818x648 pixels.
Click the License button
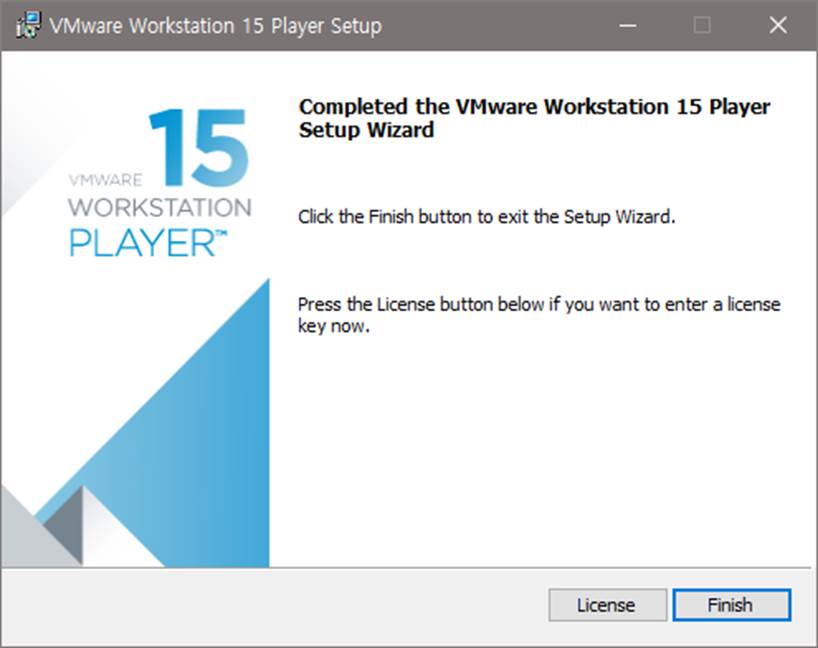pyautogui.click(x=606, y=605)
